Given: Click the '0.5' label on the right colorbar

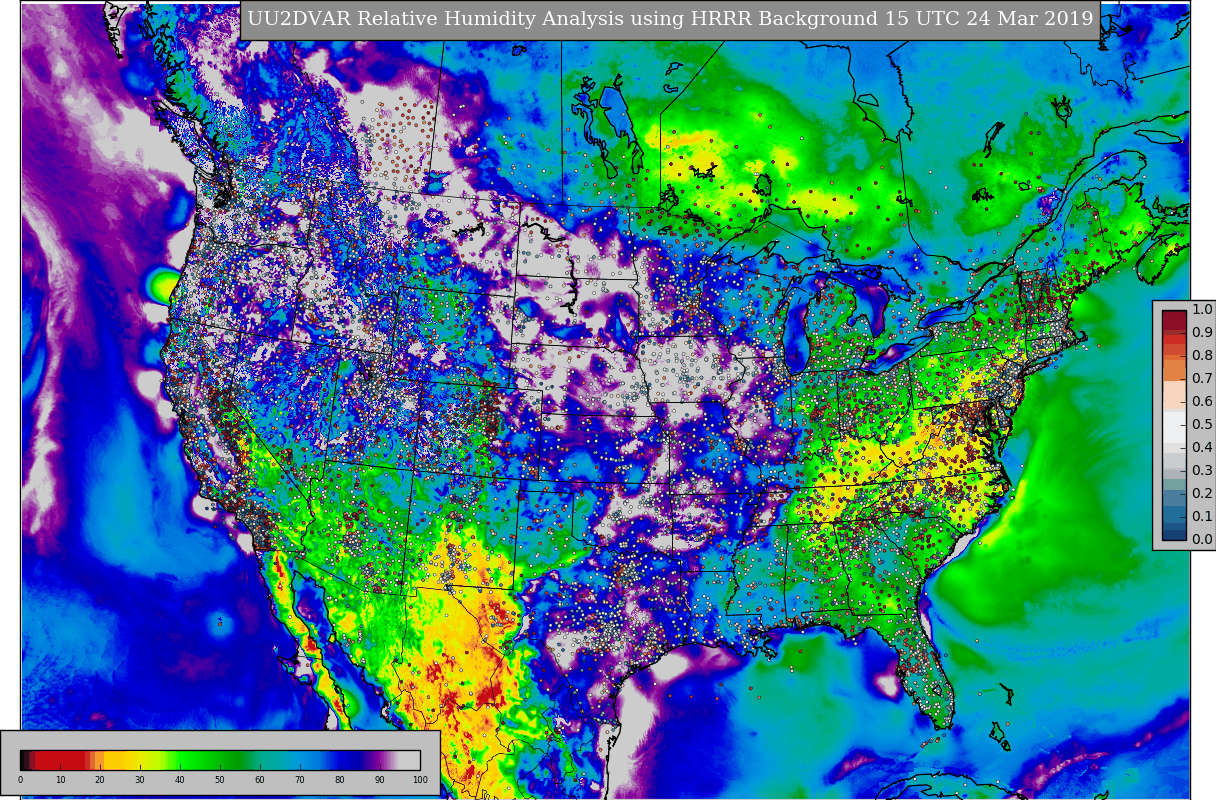Looking at the screenshot, I should pyautogui.click(x=1202, y=425).
